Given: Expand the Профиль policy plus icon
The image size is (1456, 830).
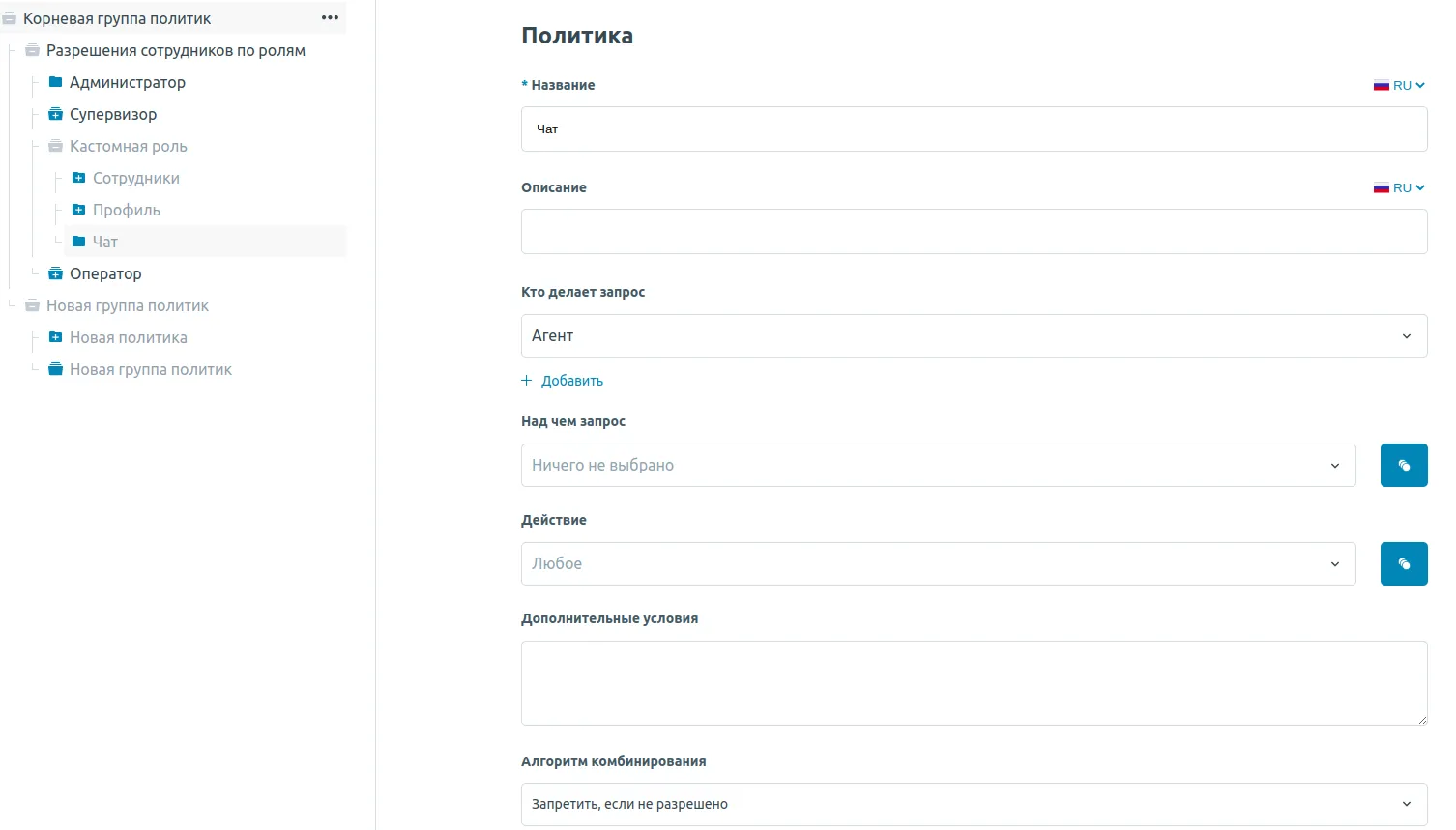Looking at the screenshot, I should click(79, 210).
